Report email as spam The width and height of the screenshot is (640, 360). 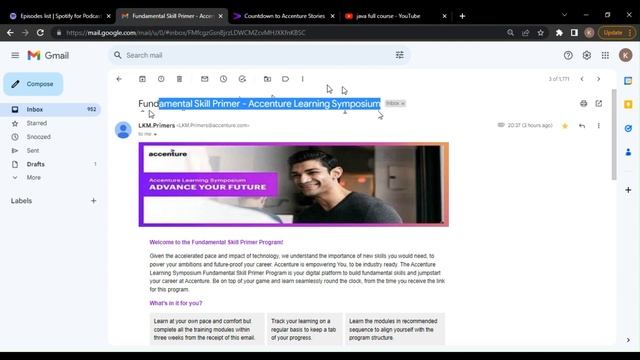tap(161, 79)
